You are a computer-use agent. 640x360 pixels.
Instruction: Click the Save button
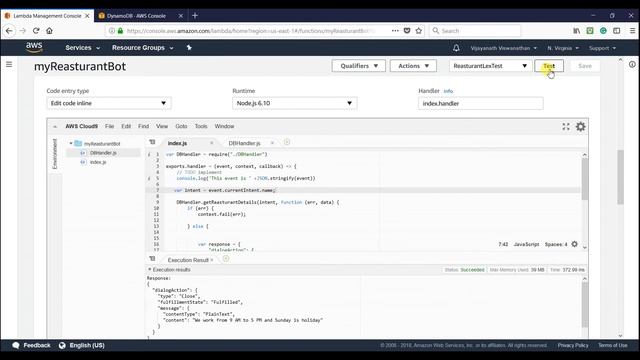584,66
